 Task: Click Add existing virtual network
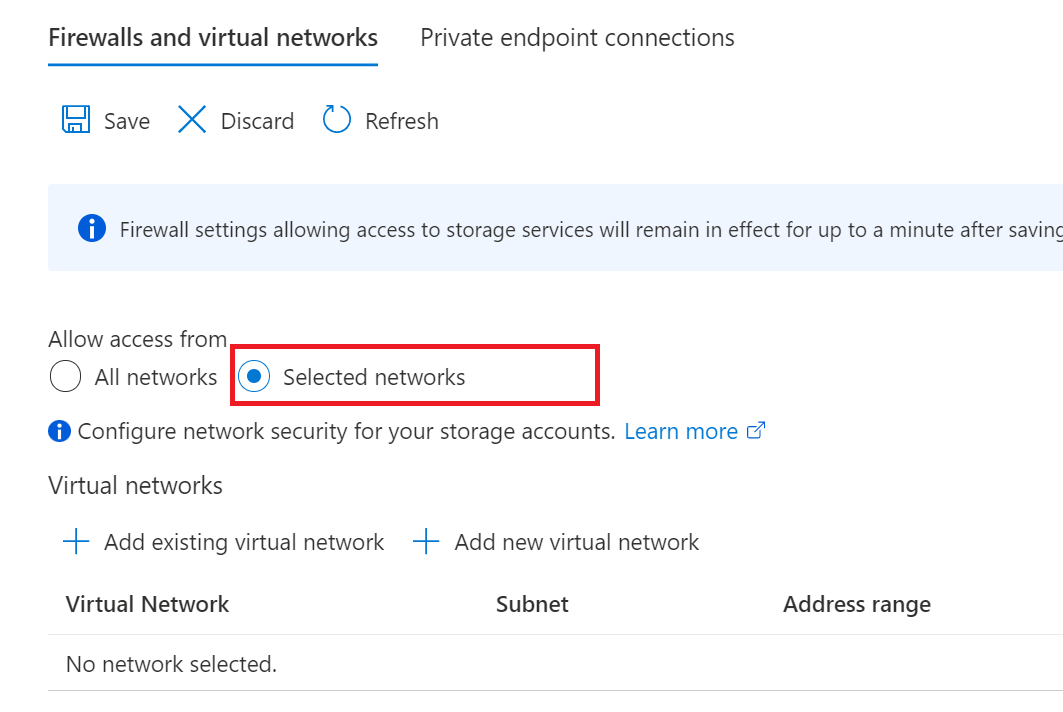[243, 541]
